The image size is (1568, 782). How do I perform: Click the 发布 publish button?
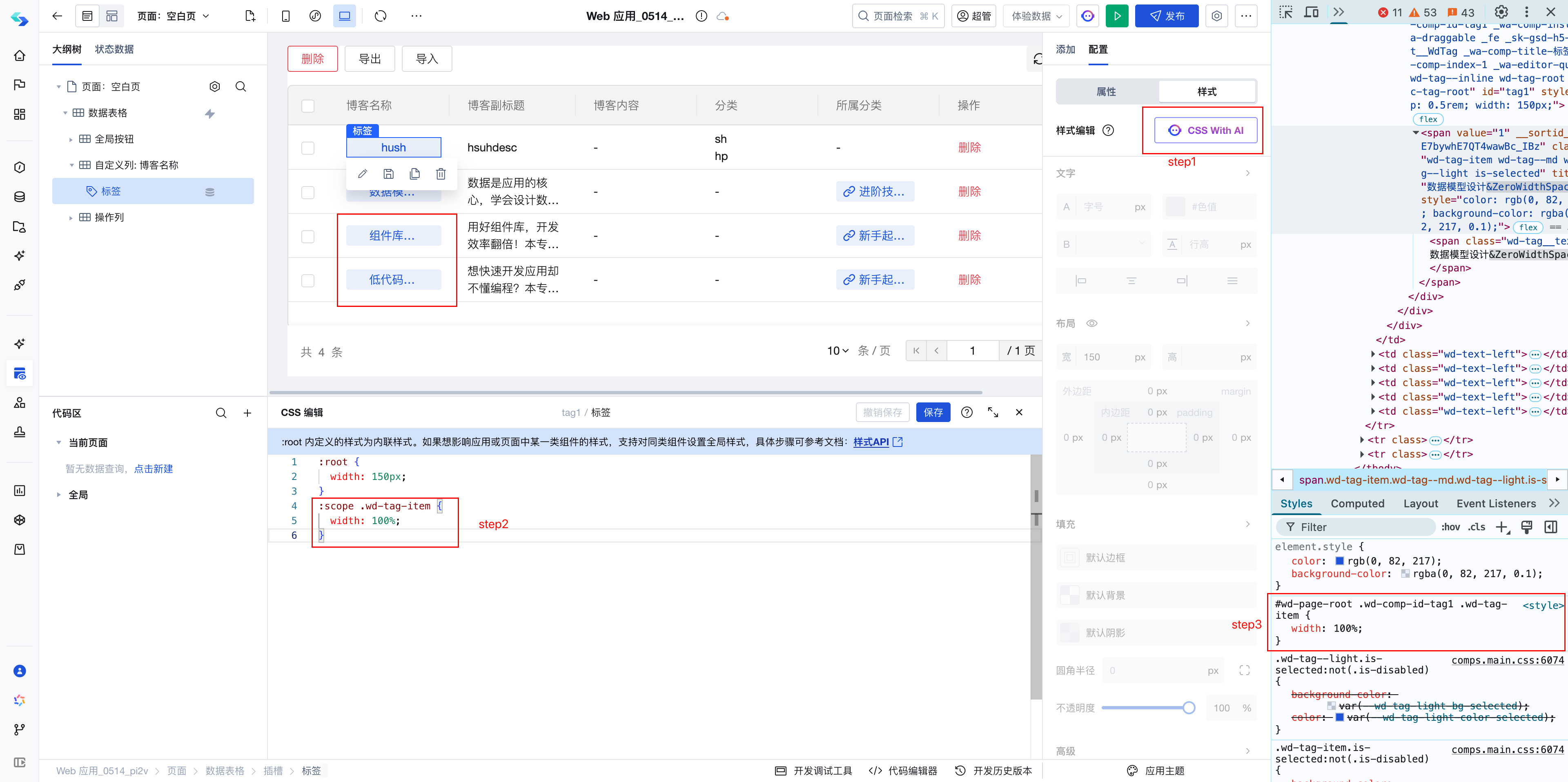tap(1166, 16)
